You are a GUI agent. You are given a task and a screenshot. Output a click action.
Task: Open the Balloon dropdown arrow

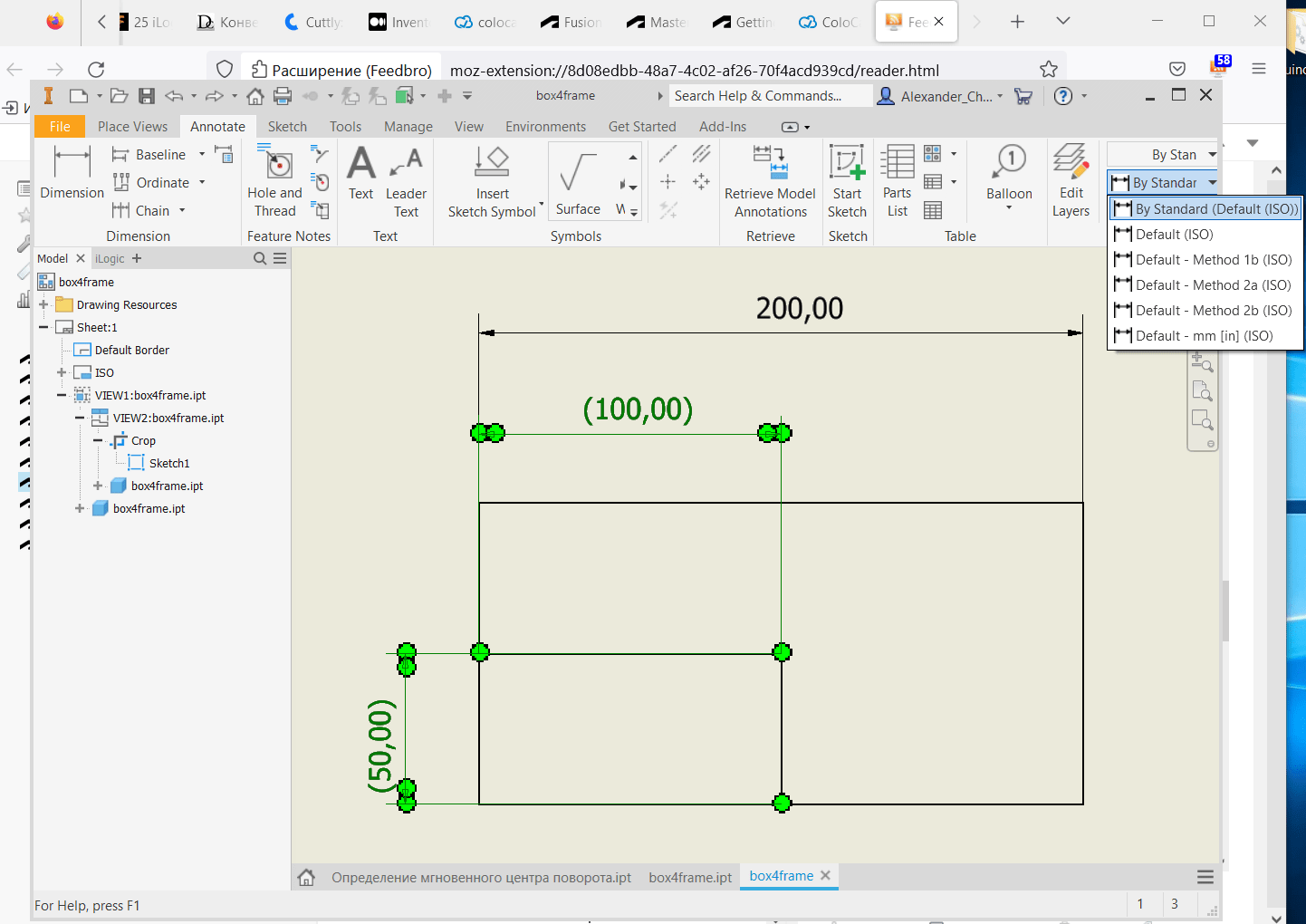[1009, 208]
